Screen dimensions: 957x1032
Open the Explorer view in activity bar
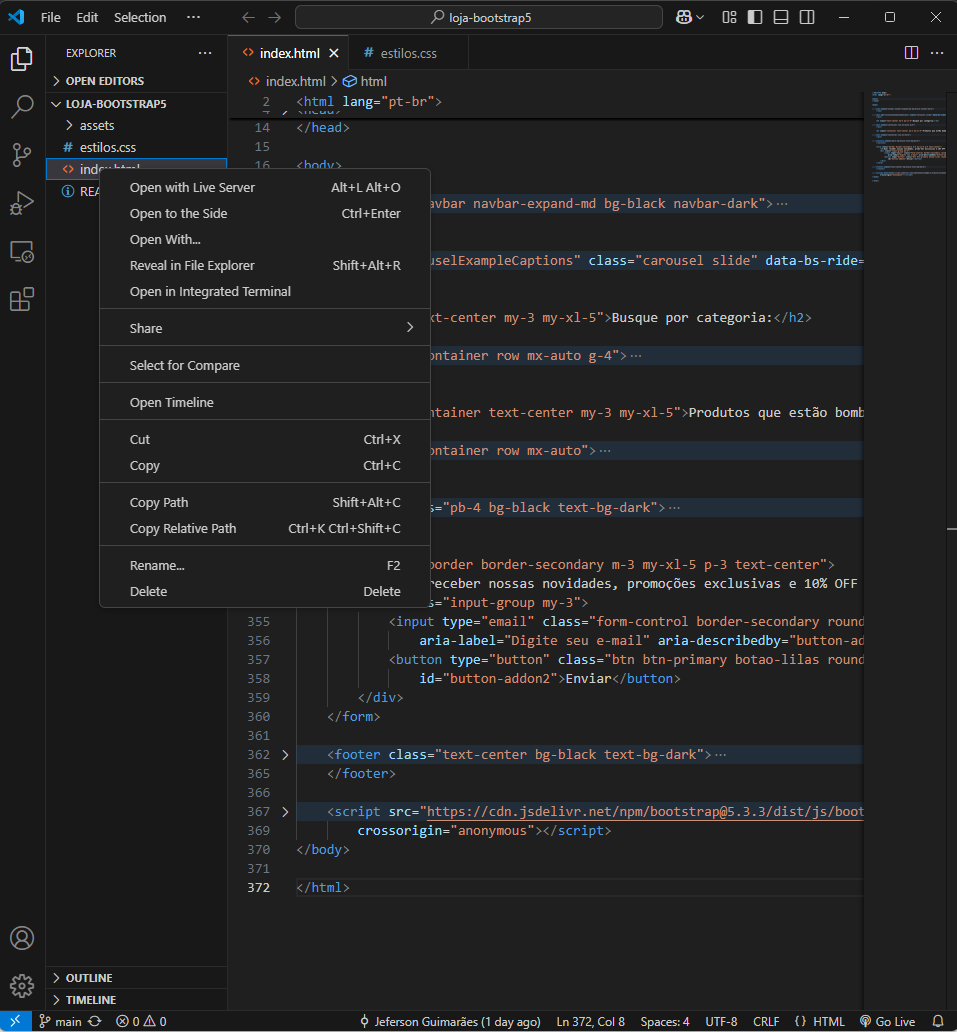(22, 59)
